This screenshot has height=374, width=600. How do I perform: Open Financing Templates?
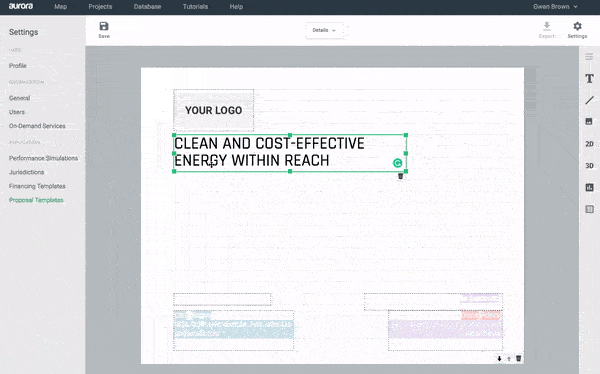coord(37,186)
